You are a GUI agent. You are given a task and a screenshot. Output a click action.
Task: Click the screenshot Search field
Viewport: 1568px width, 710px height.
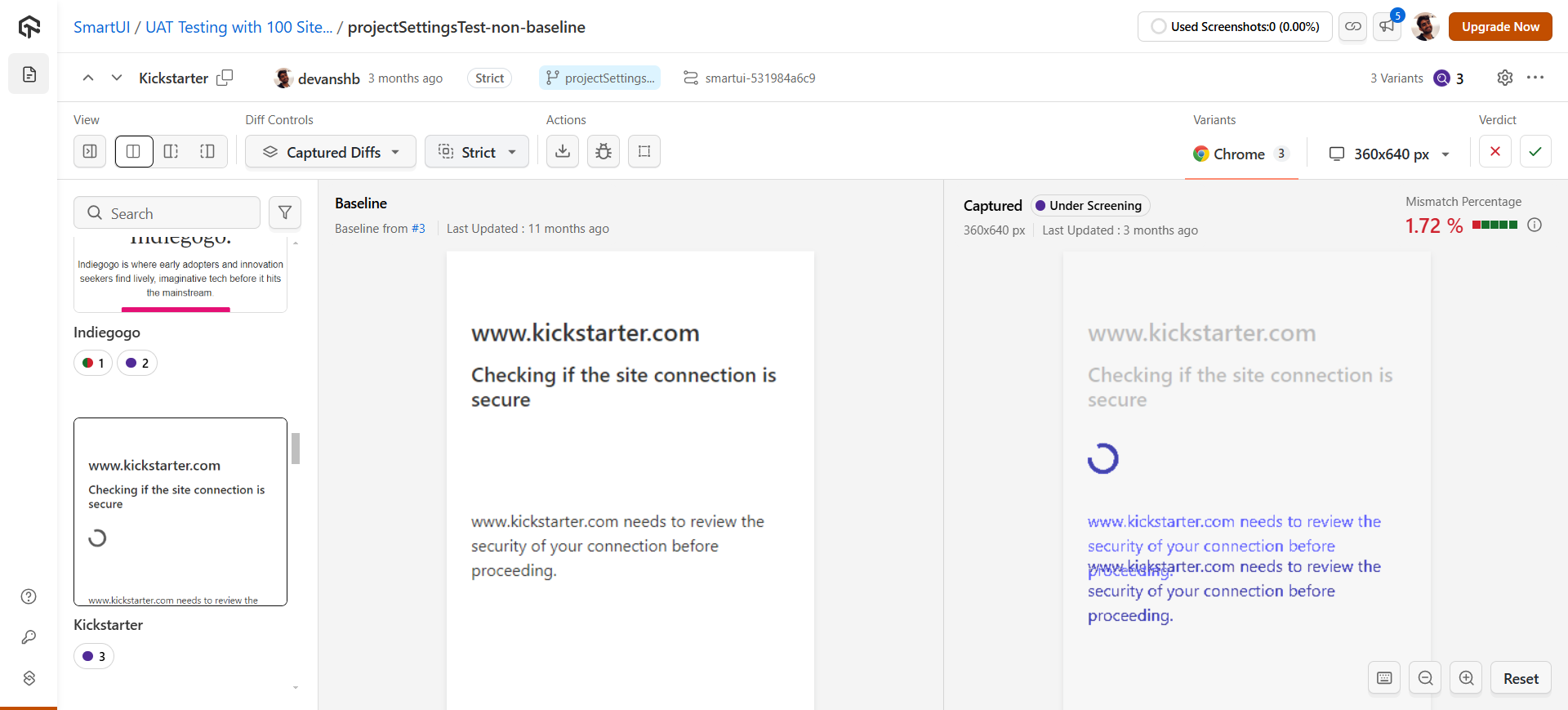(167, 213)
